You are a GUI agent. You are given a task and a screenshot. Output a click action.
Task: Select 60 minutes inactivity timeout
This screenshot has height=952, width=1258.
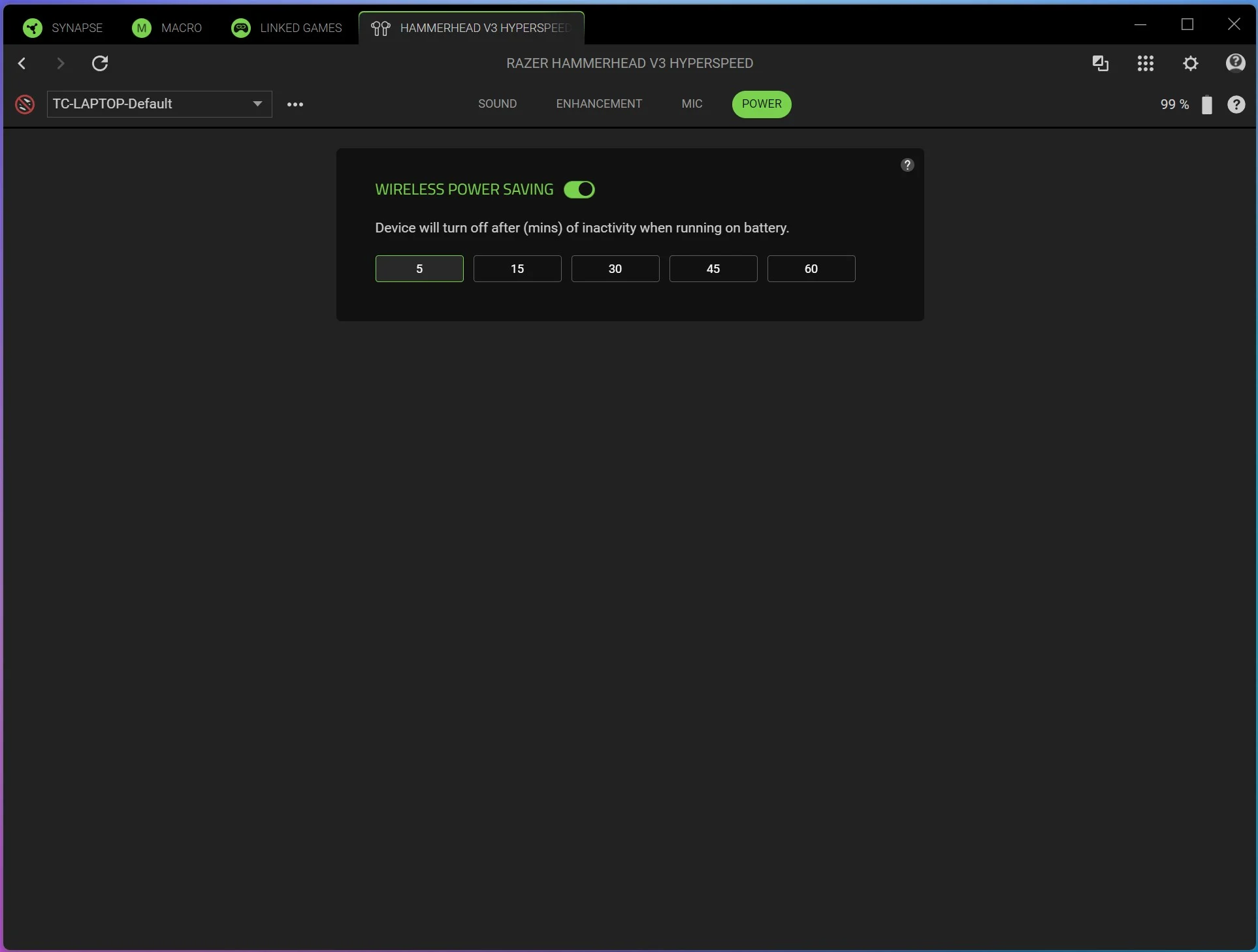[811, 269]
